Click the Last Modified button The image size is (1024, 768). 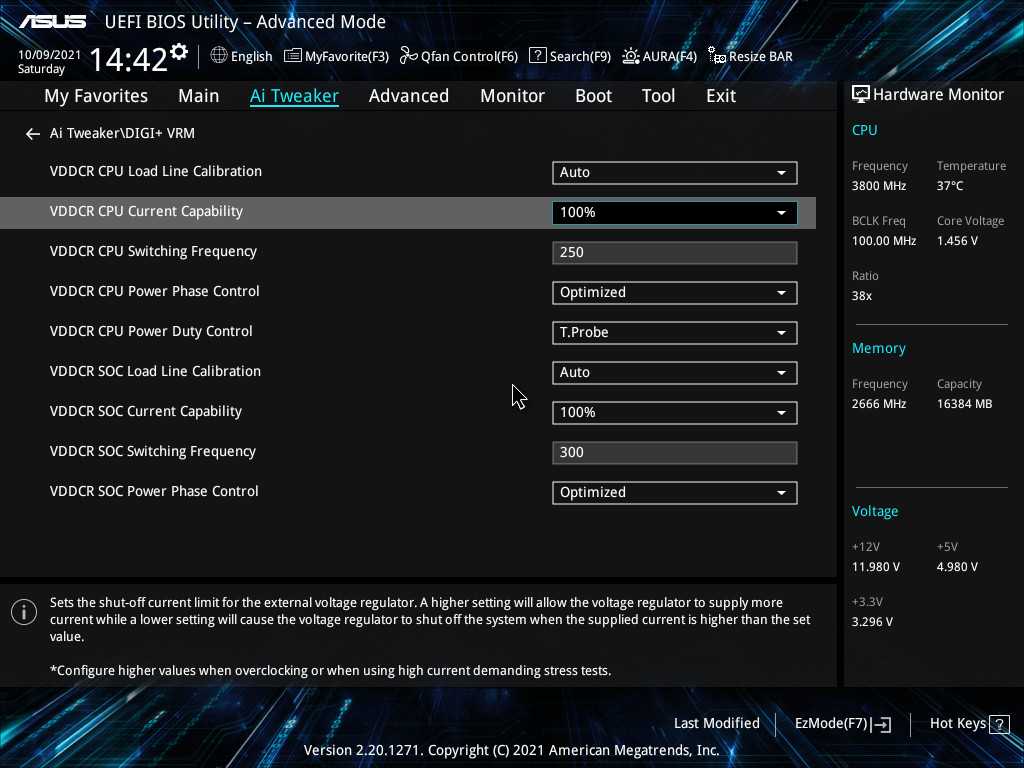coord(716,723)
